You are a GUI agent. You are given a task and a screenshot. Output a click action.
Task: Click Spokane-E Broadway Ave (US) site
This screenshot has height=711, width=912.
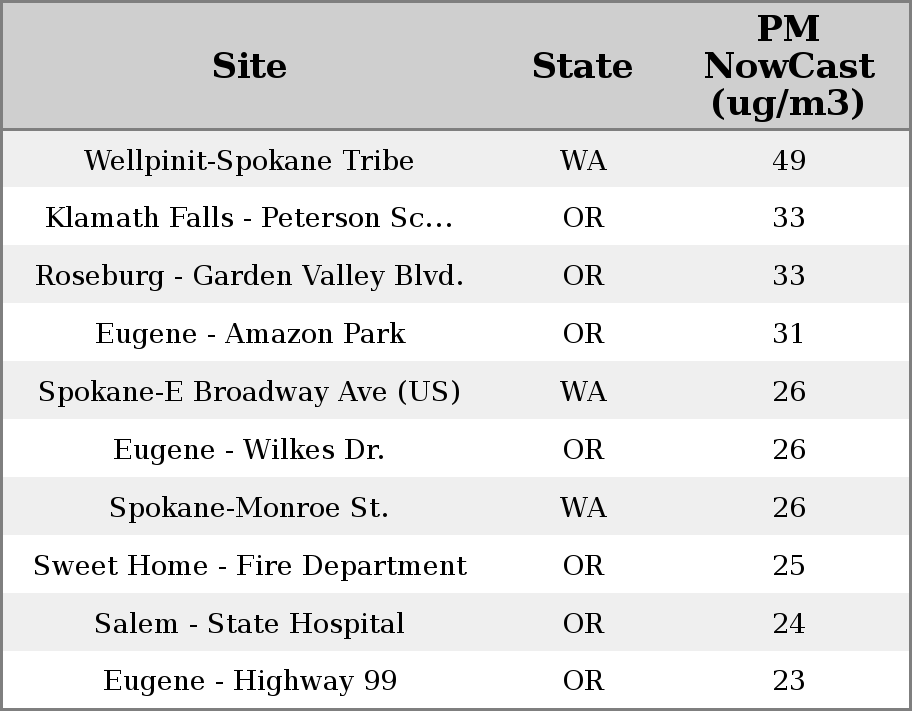pyautogui.click(x=249, y=392)
